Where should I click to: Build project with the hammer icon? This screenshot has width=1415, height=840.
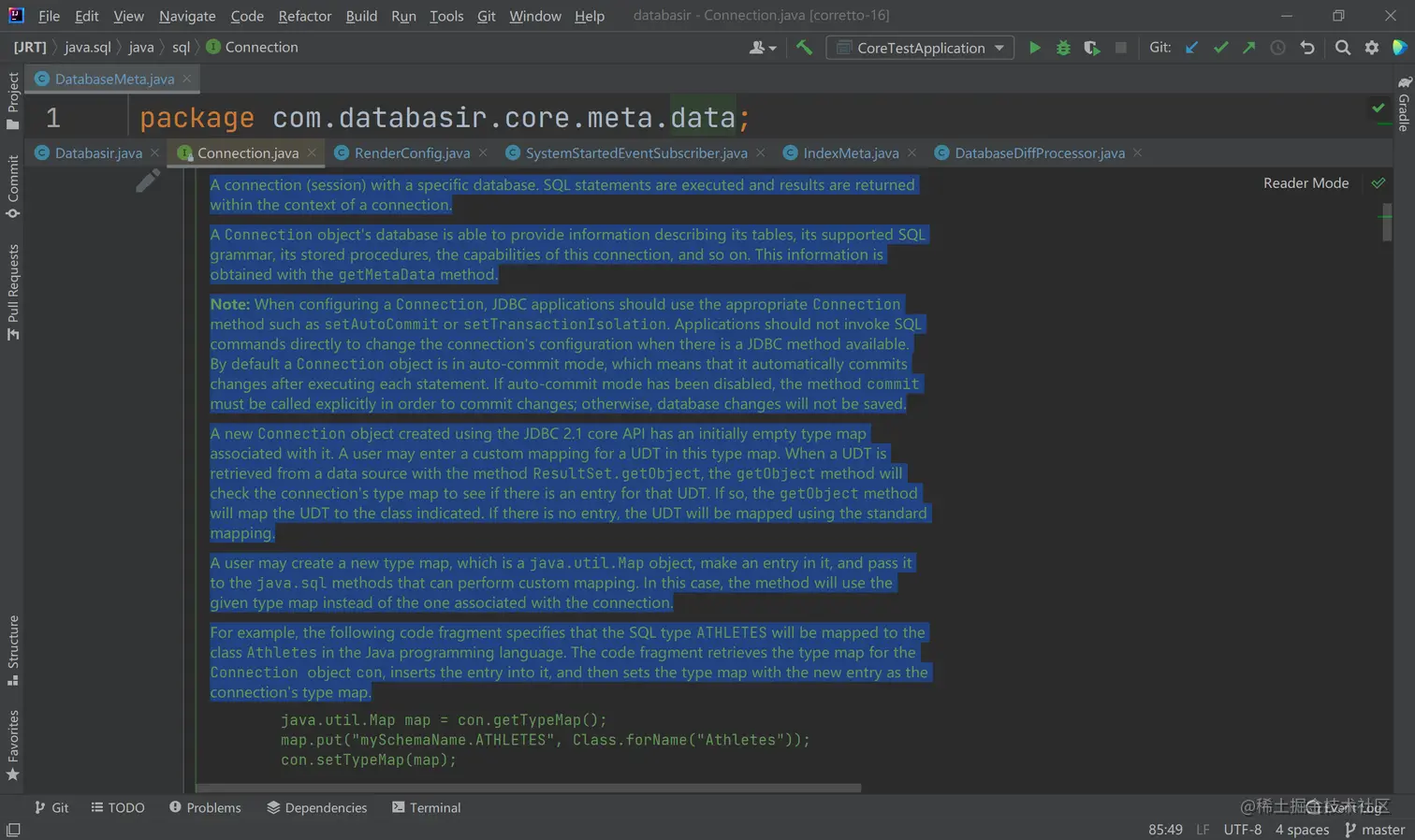pos(804,48)
